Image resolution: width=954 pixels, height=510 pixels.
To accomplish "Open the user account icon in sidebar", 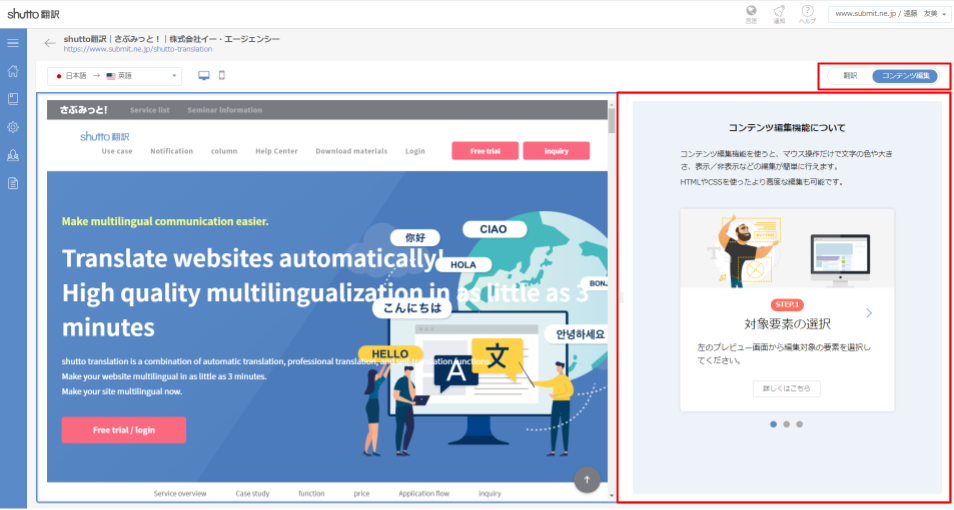I will point(13,155).
